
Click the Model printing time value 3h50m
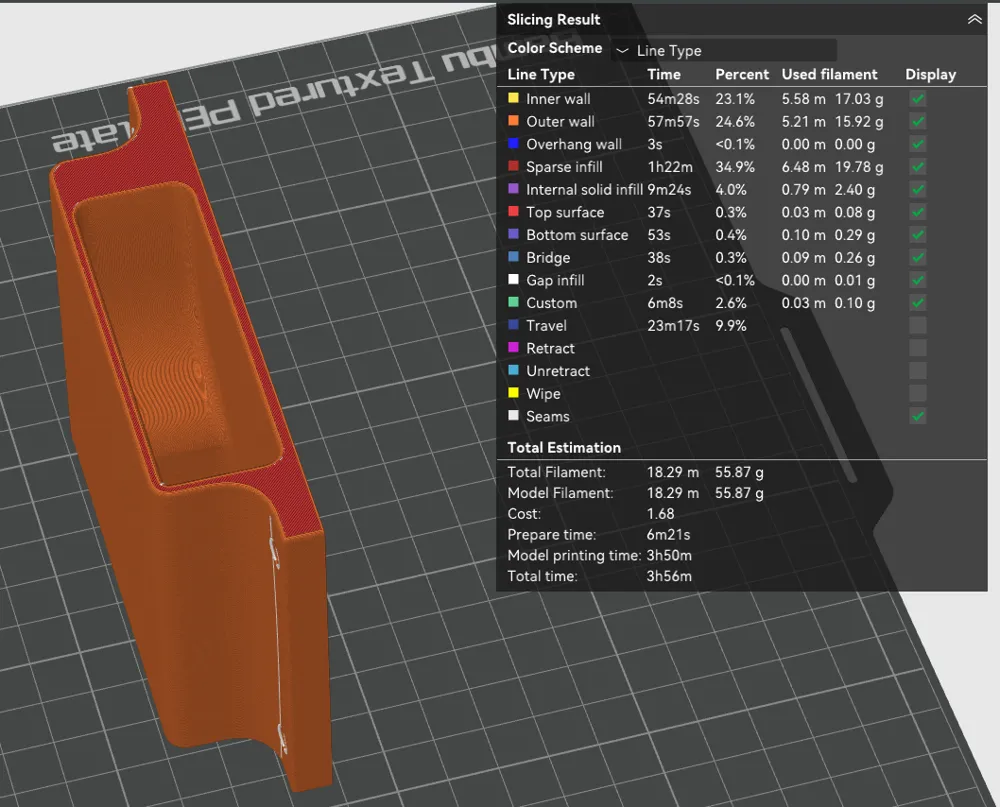[669, 556]
